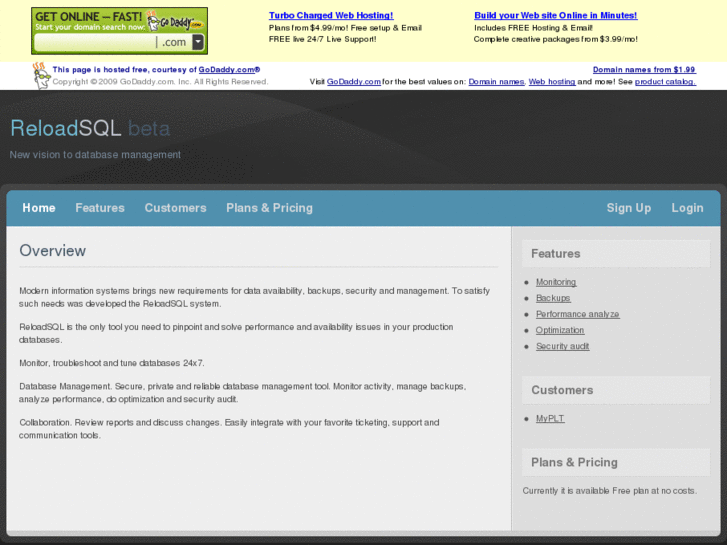Click the Go Daddy logo in banner

[x=175, y=21]
